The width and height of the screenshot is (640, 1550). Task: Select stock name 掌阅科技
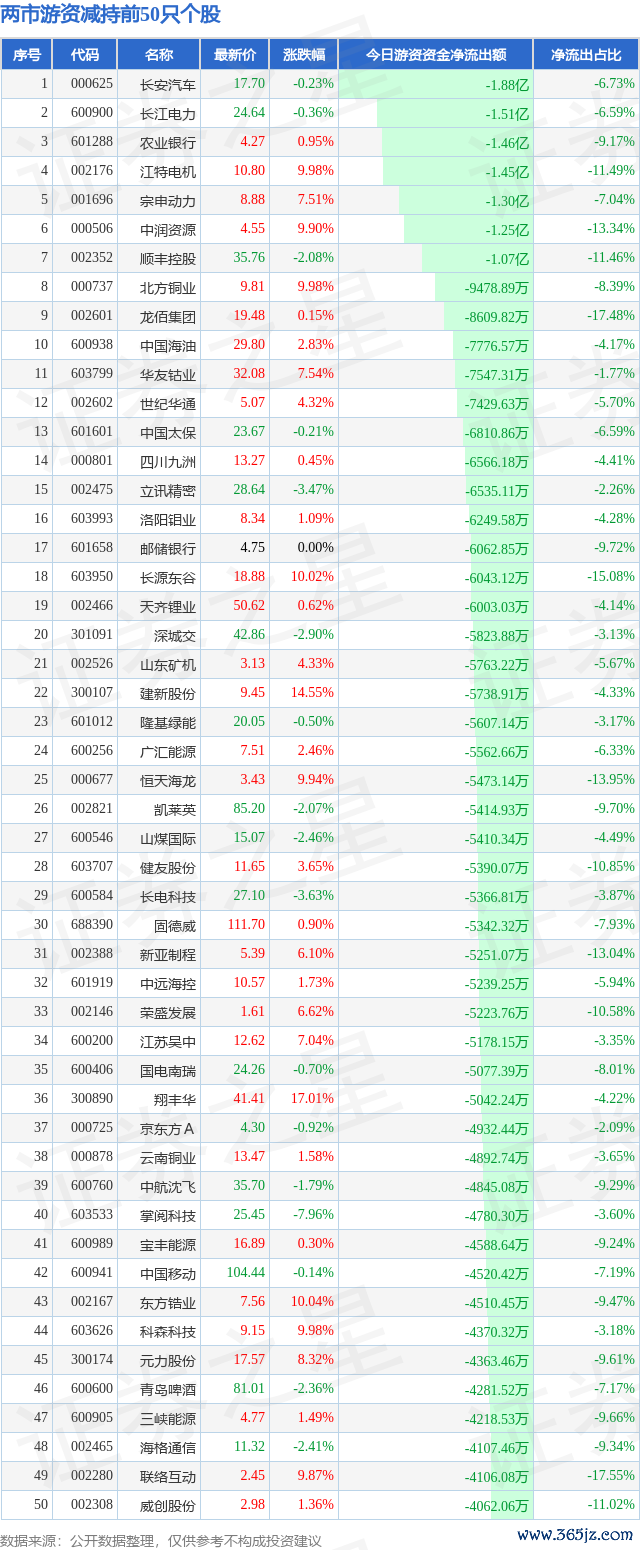(x=168, y=1215)
